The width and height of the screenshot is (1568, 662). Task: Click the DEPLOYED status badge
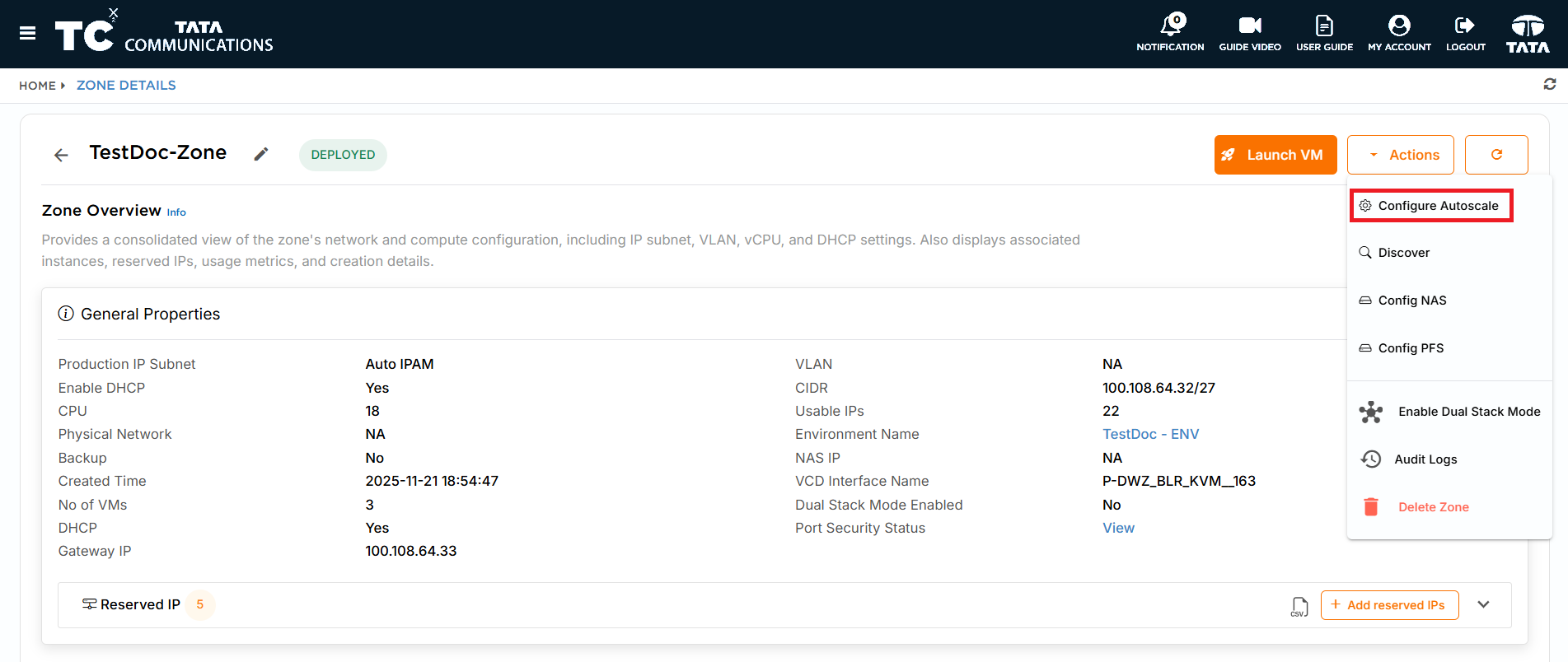[343, 155]
